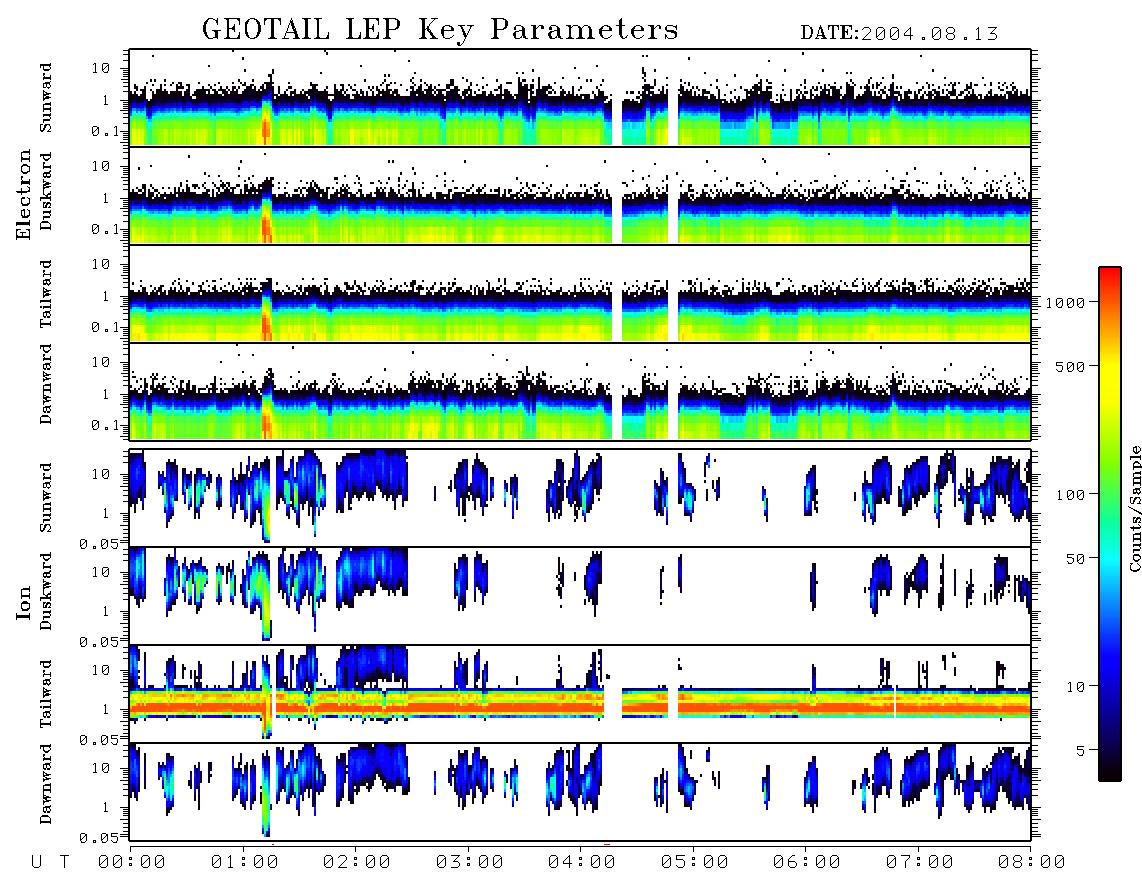This screenshot has height=880, width=1142.
Task: Click the '0.05' tick of Ion Dawnward panel
Action: (x=98, y=838)
